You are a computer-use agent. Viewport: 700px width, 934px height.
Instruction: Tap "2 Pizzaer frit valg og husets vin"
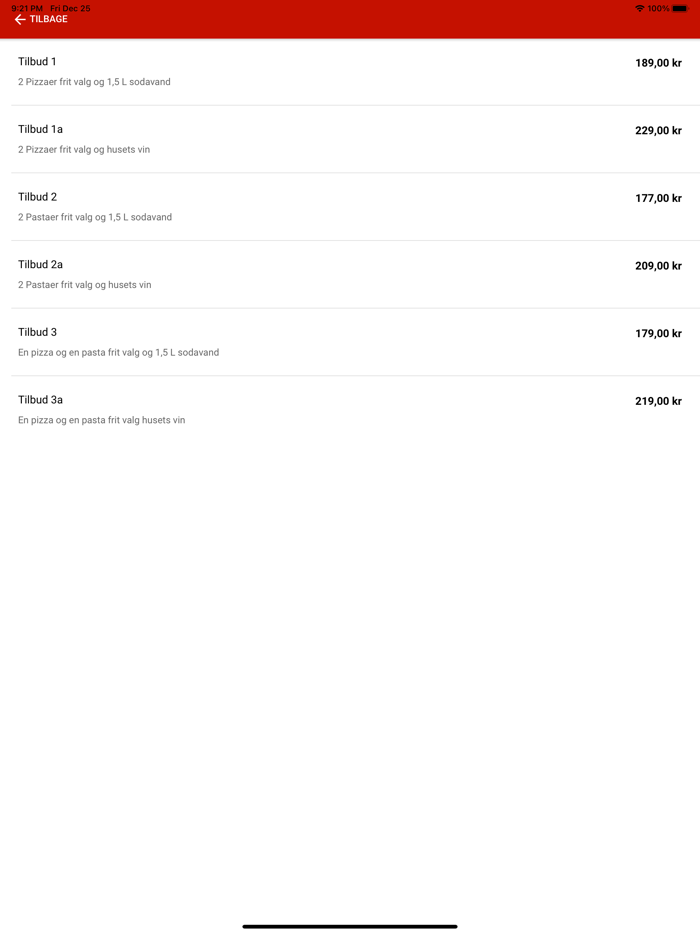click(84, 150)
